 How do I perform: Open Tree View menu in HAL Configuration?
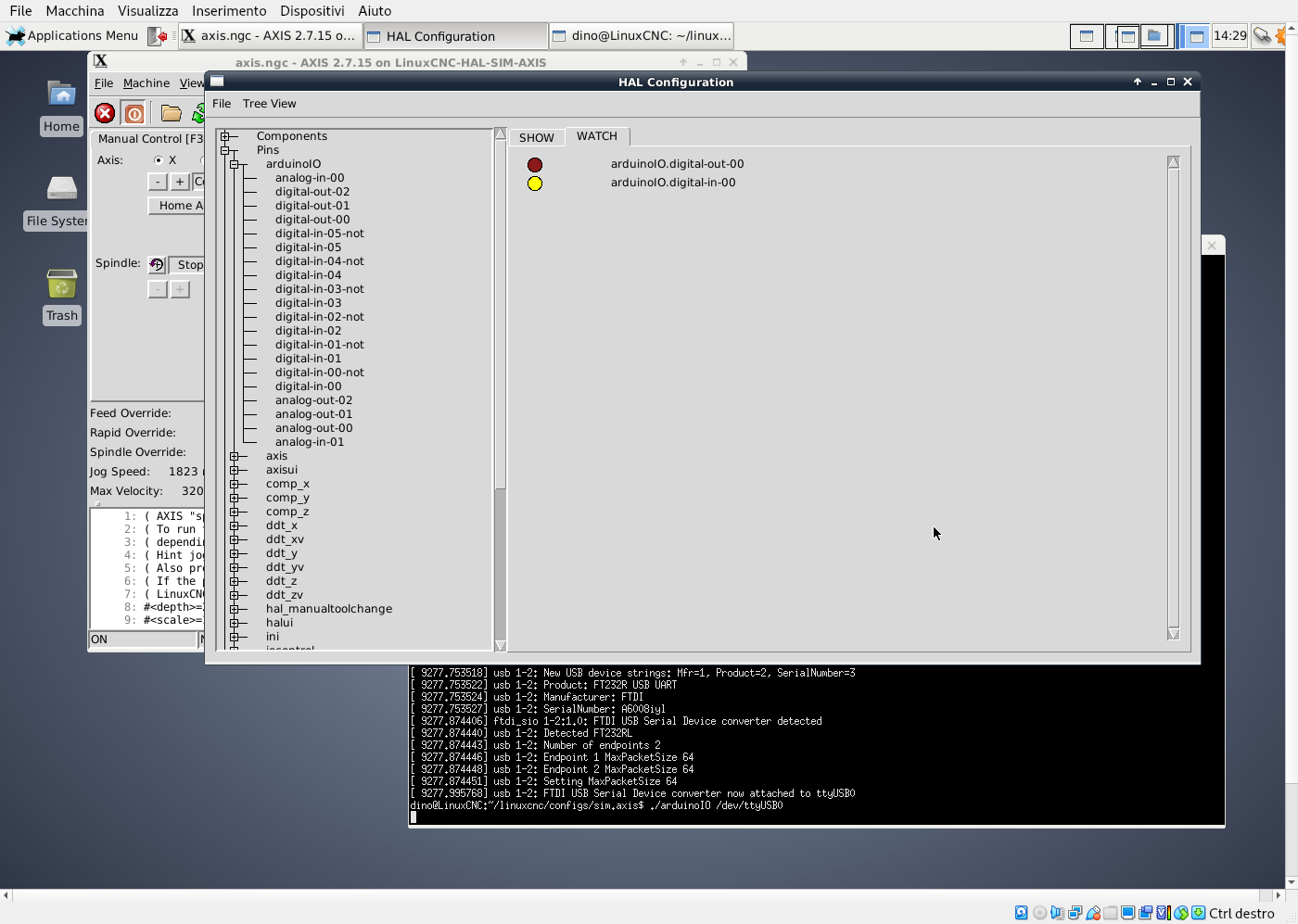point(270,104)
